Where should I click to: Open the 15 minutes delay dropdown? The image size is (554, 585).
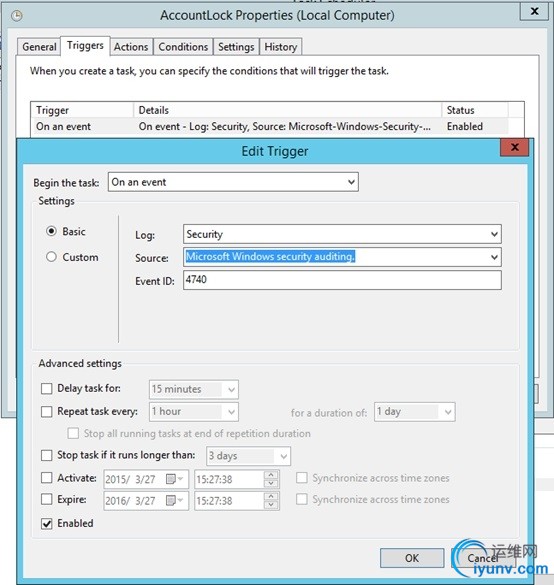[194, 390]
